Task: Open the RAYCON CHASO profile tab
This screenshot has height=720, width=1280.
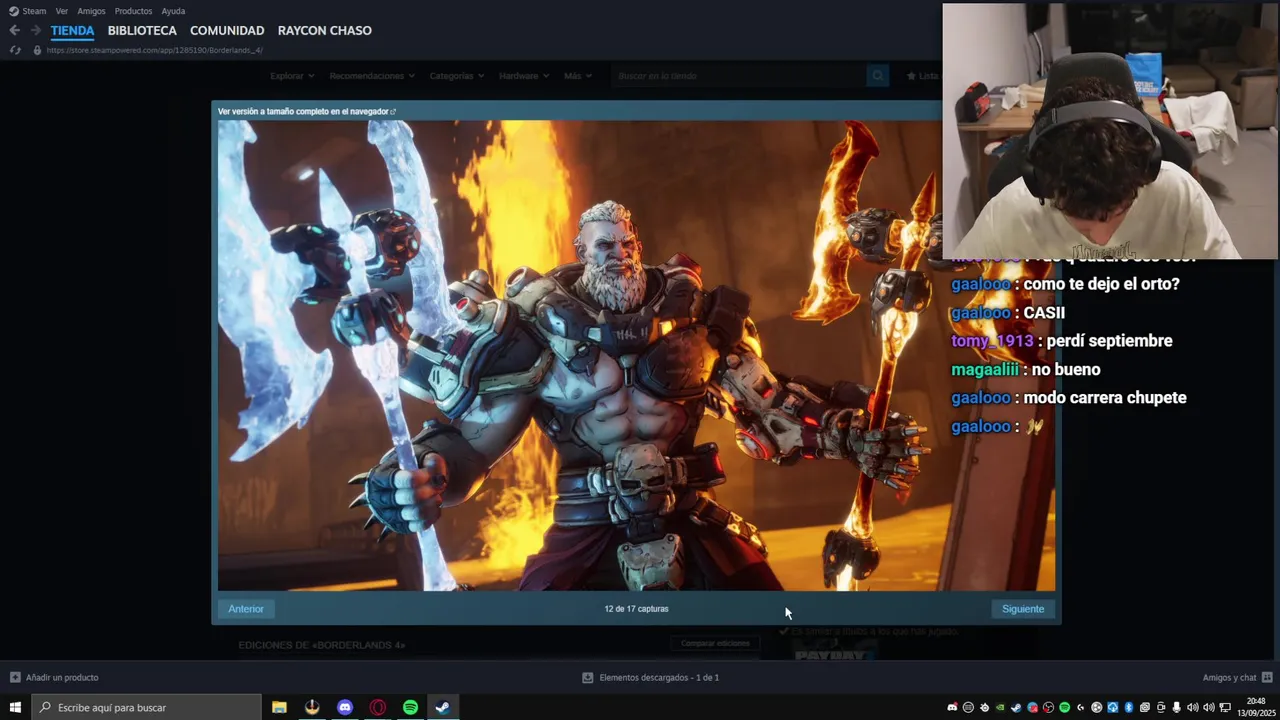Action: click(x=324, y=30)
